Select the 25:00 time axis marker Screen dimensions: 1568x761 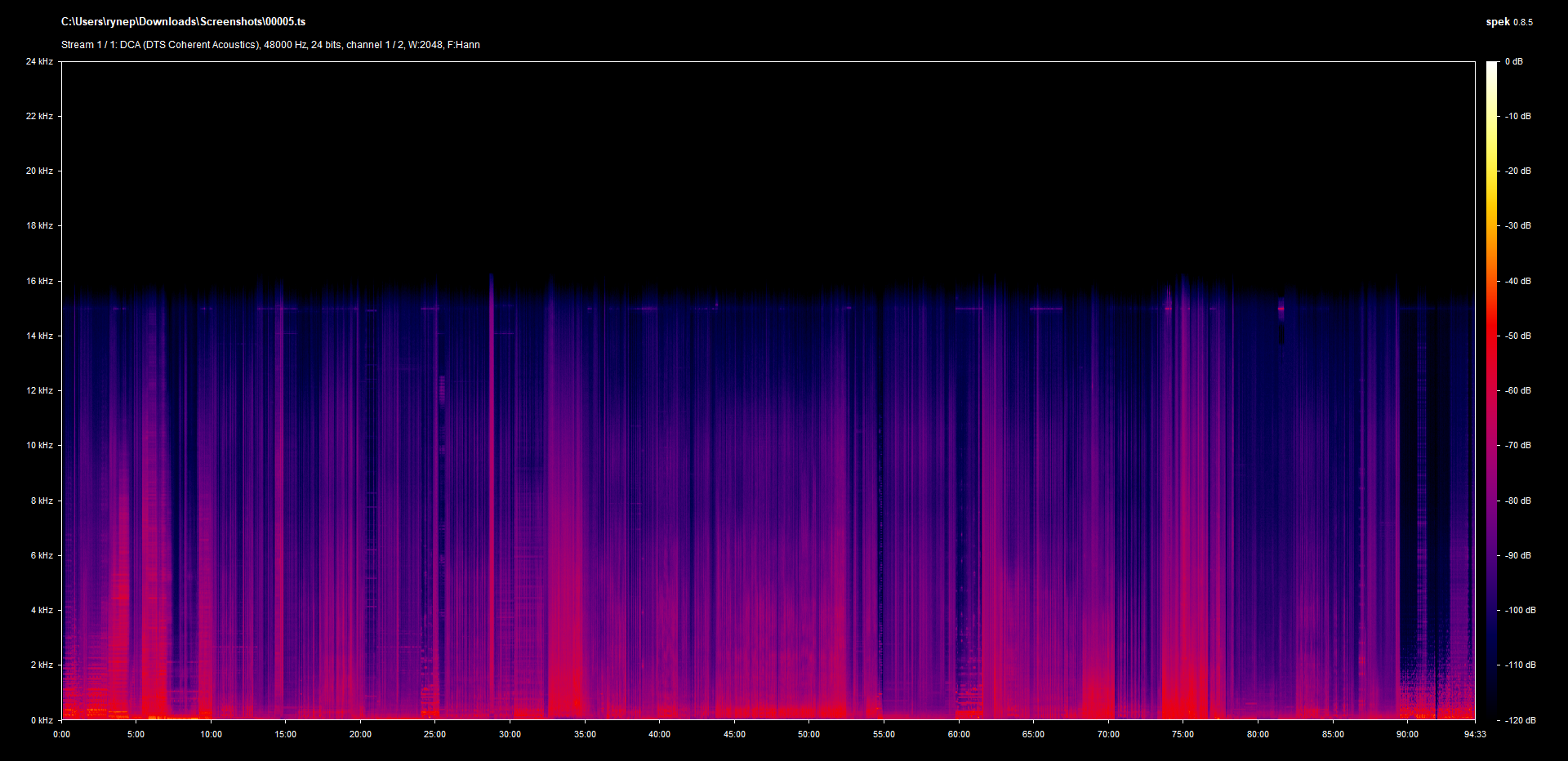pyautogui.click(x=434, y=734)
